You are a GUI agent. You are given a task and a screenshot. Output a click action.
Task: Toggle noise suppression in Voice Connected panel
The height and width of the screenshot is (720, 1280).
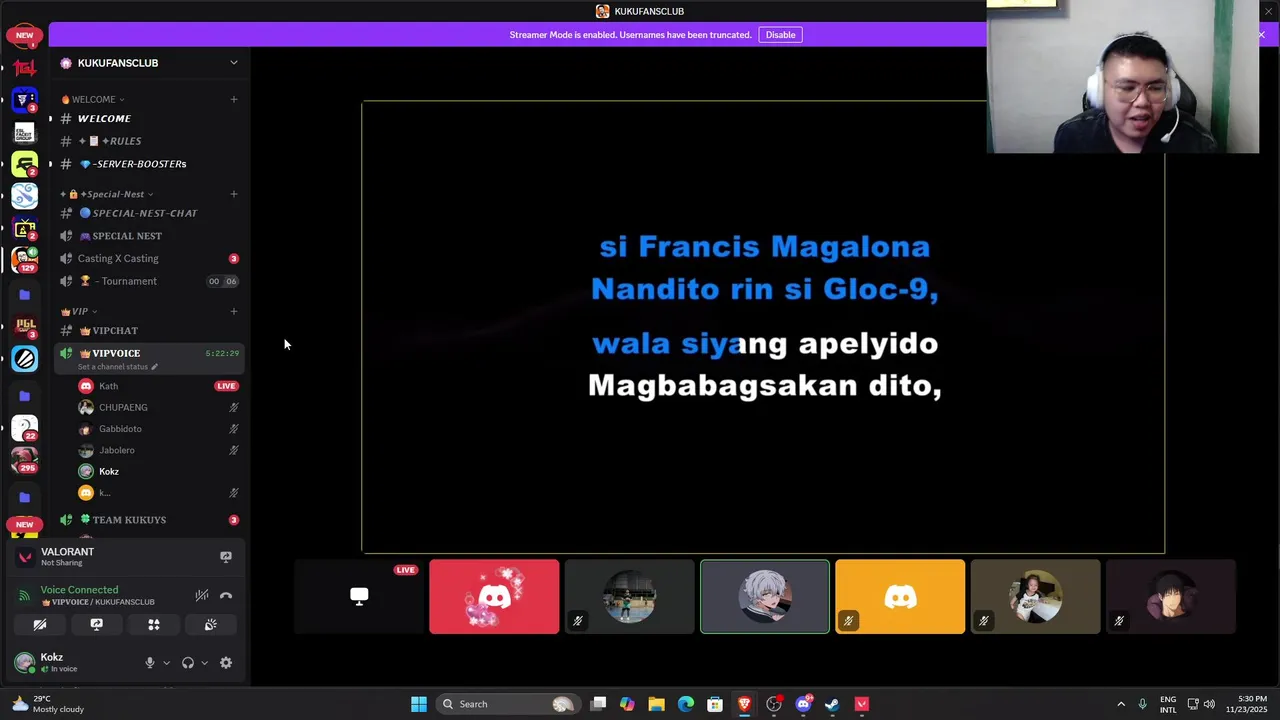pos(202,595)
